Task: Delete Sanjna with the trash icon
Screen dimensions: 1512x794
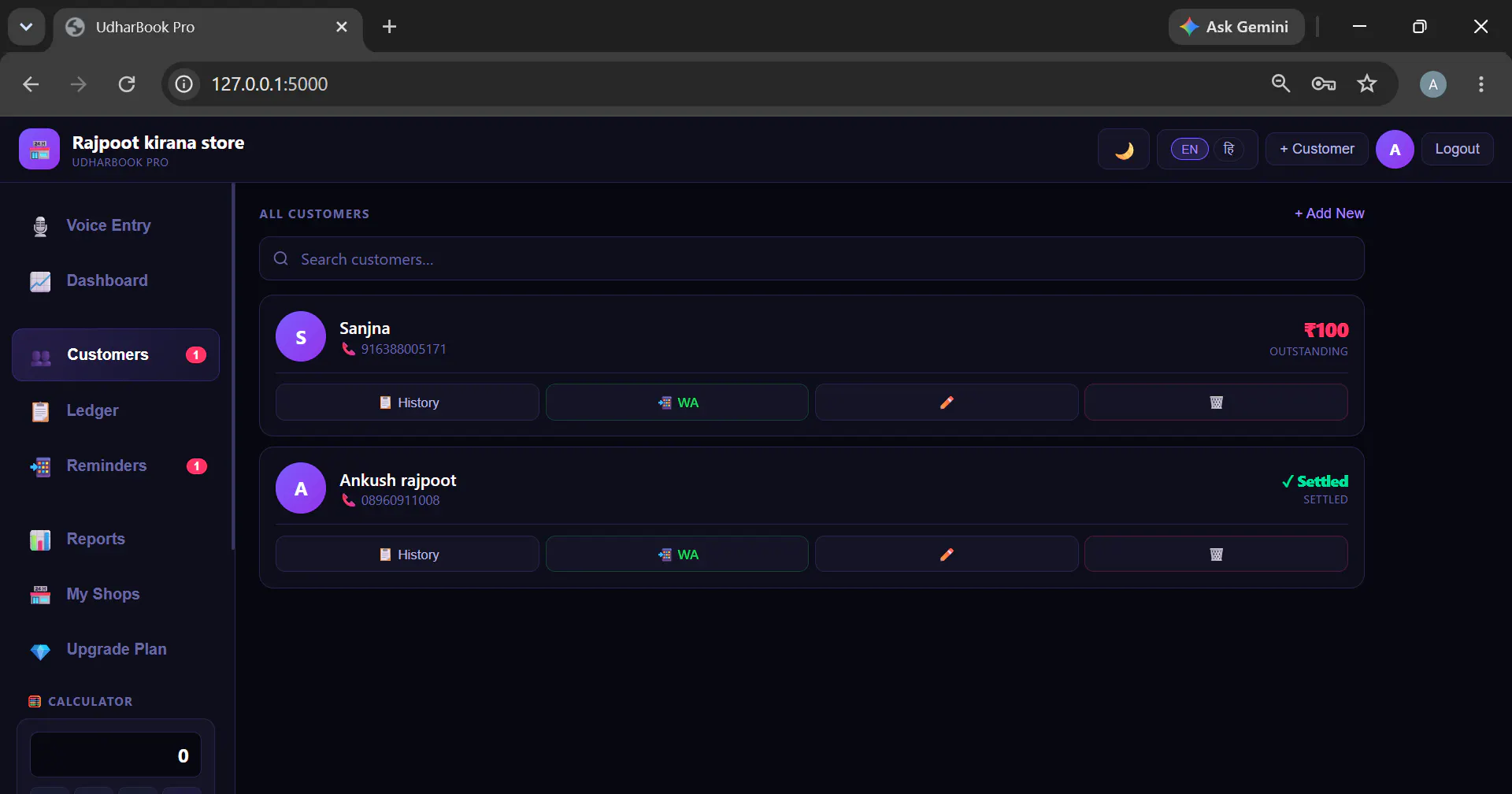Action: 1216,403
